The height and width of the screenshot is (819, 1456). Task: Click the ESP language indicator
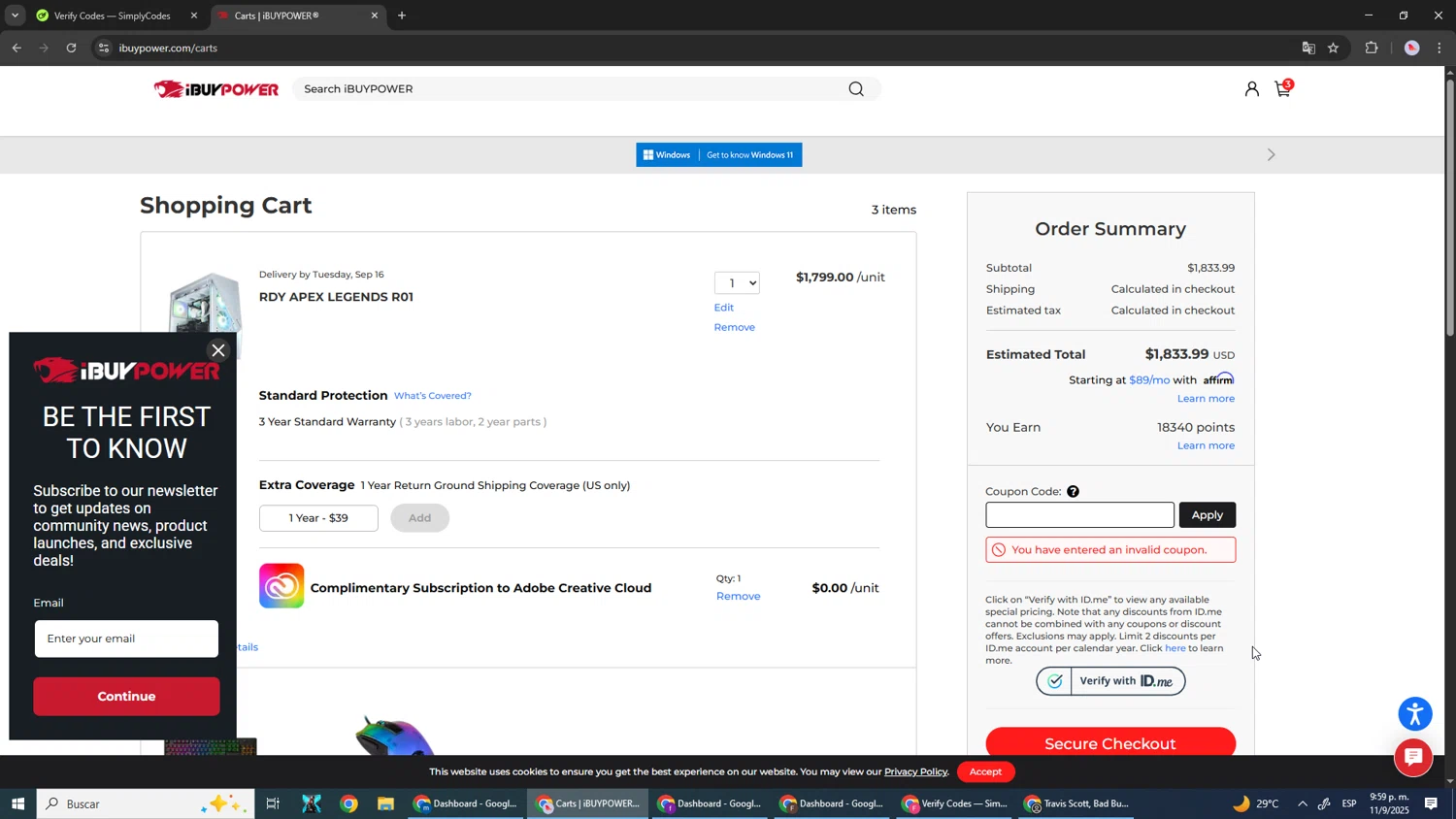click(x=1349, y=803)
